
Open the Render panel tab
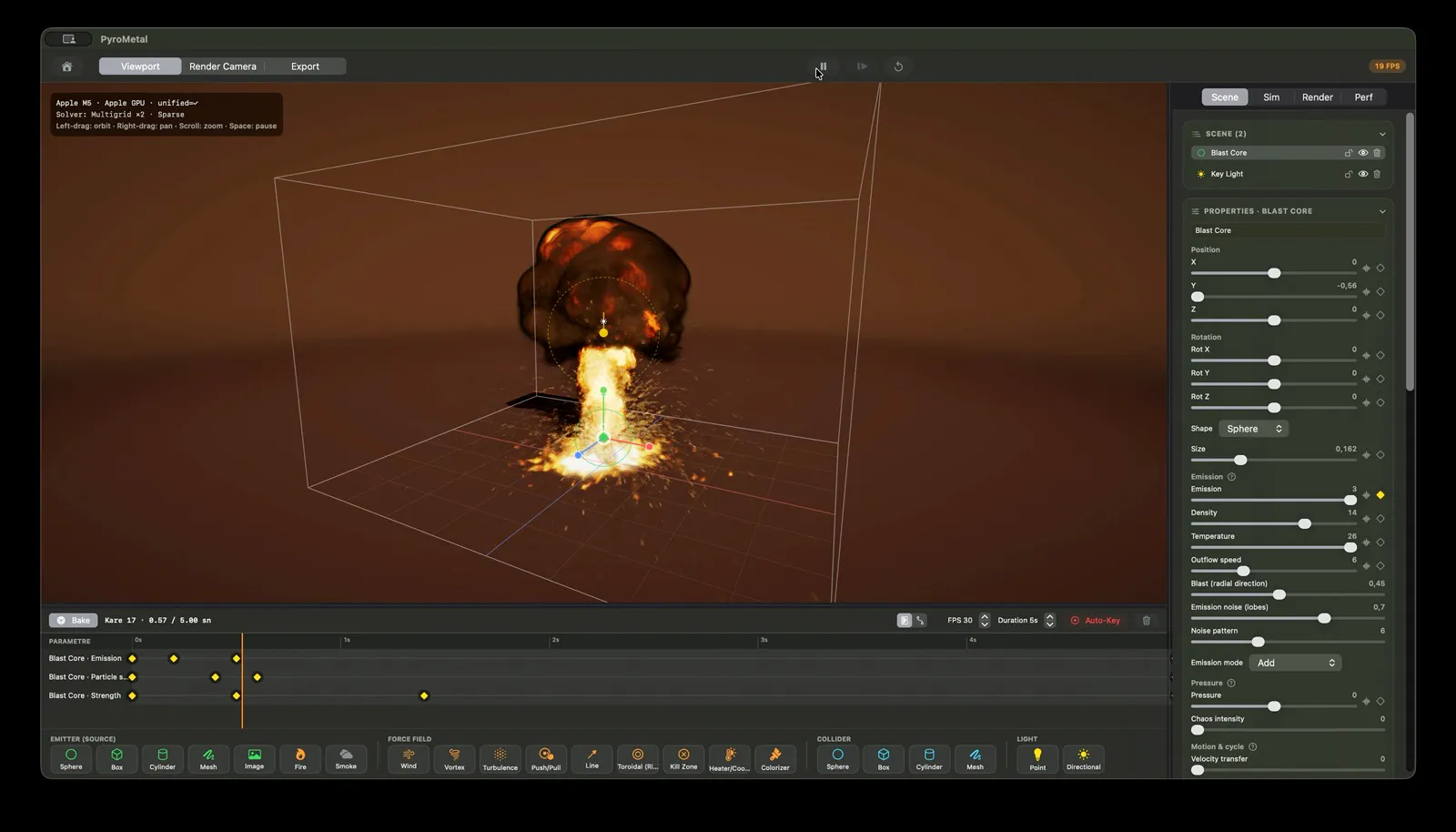[x=1317, y=97]
